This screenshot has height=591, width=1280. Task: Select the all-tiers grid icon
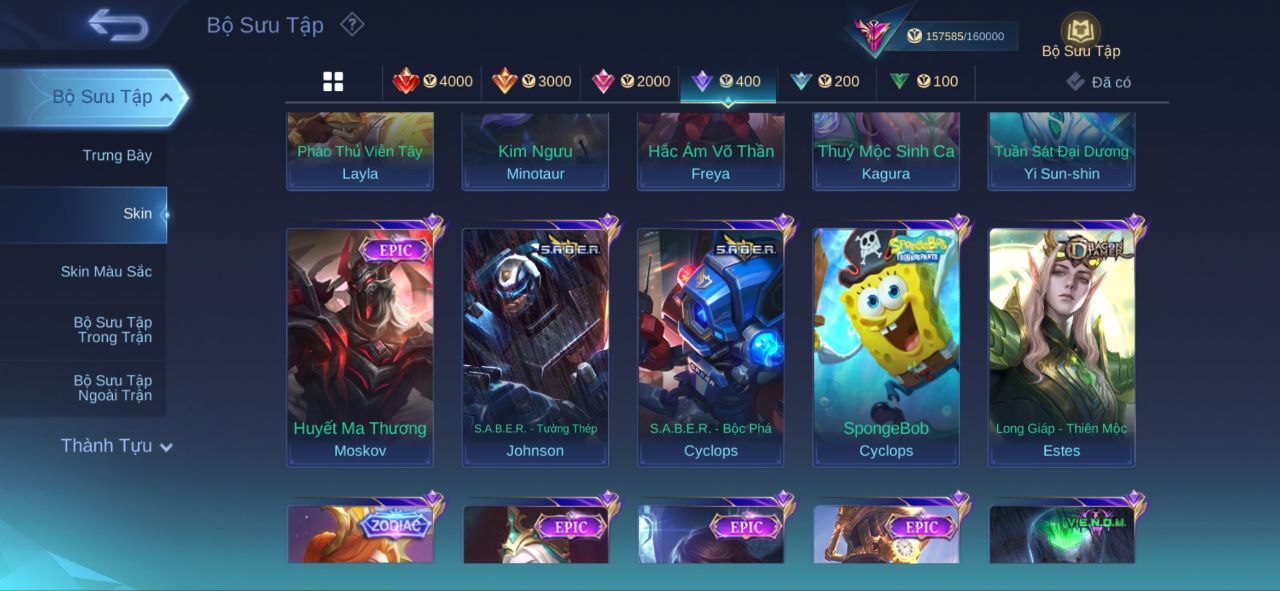(333, 82)
